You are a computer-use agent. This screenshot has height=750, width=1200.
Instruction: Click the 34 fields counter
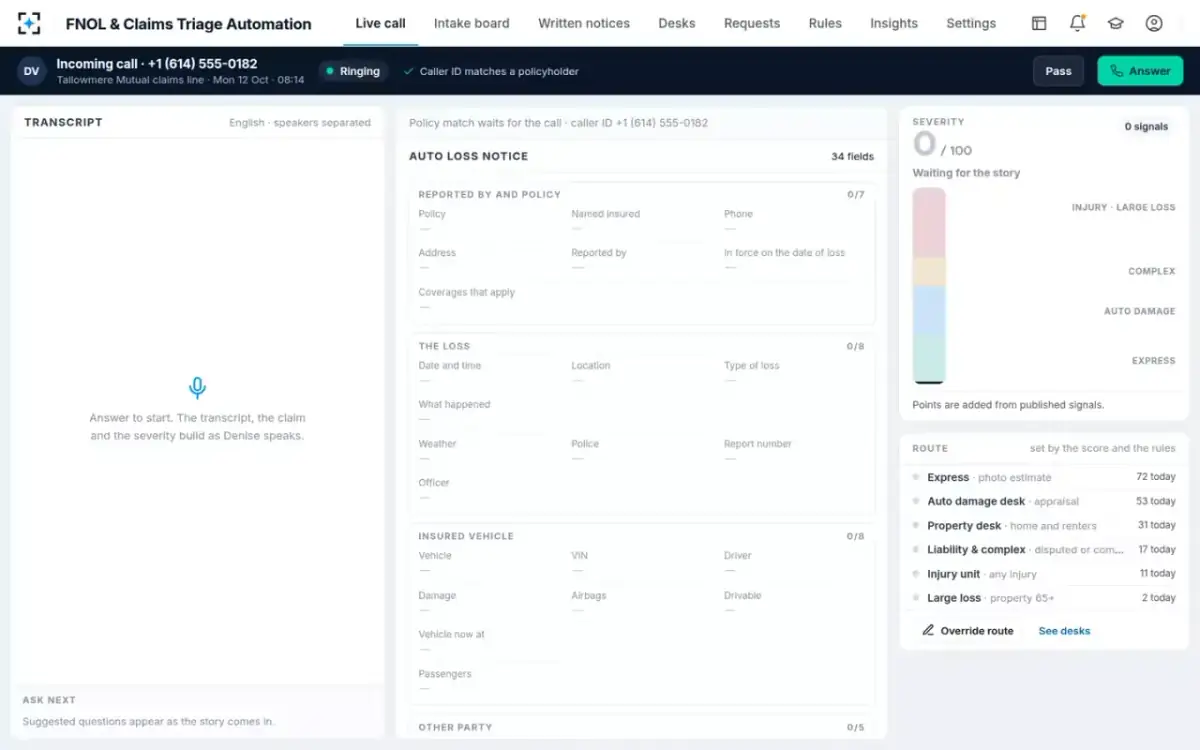click(852, 157)
